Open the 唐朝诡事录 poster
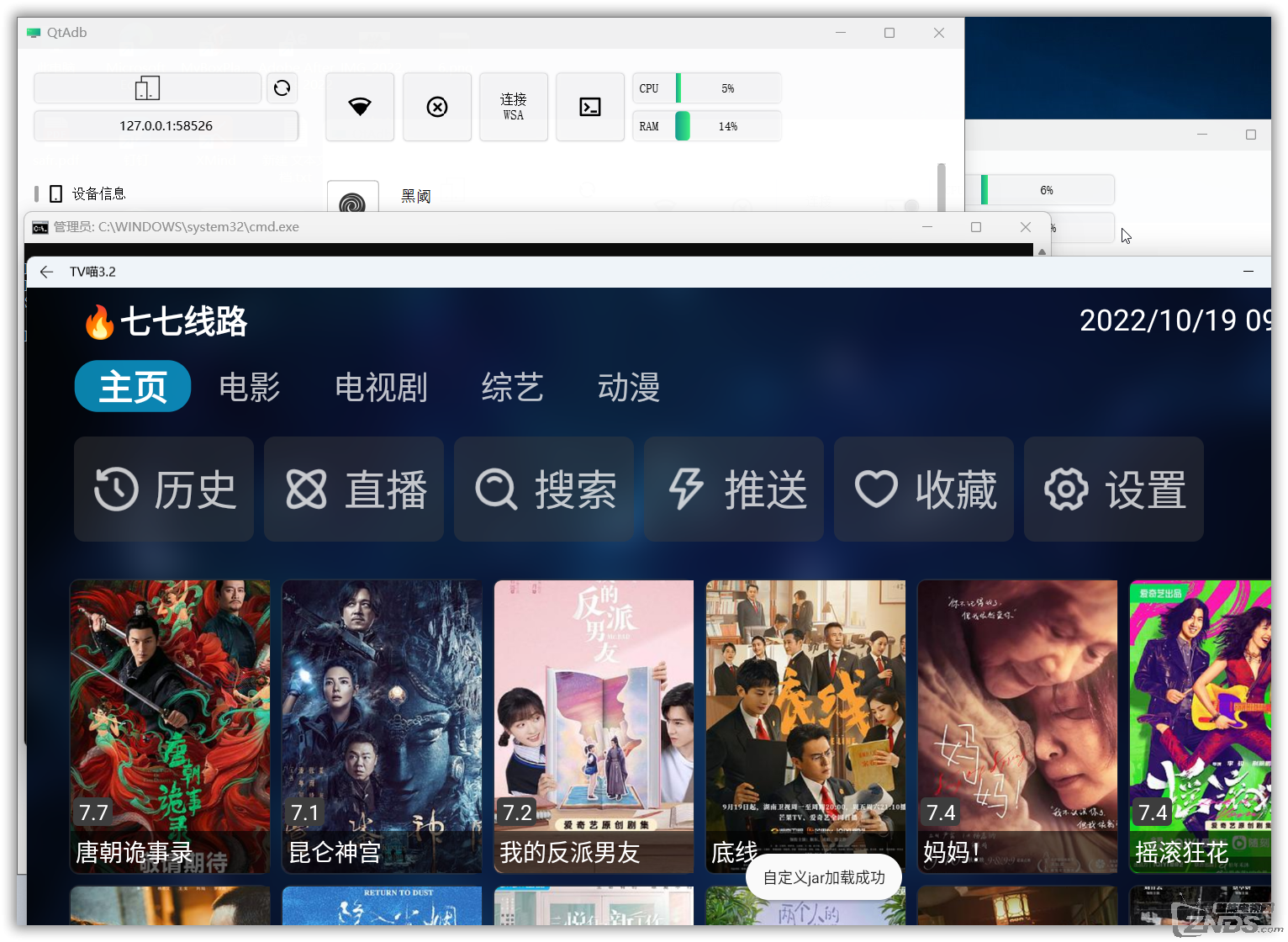The width and height of the screenshot is (1288, 942). (171, 726)
